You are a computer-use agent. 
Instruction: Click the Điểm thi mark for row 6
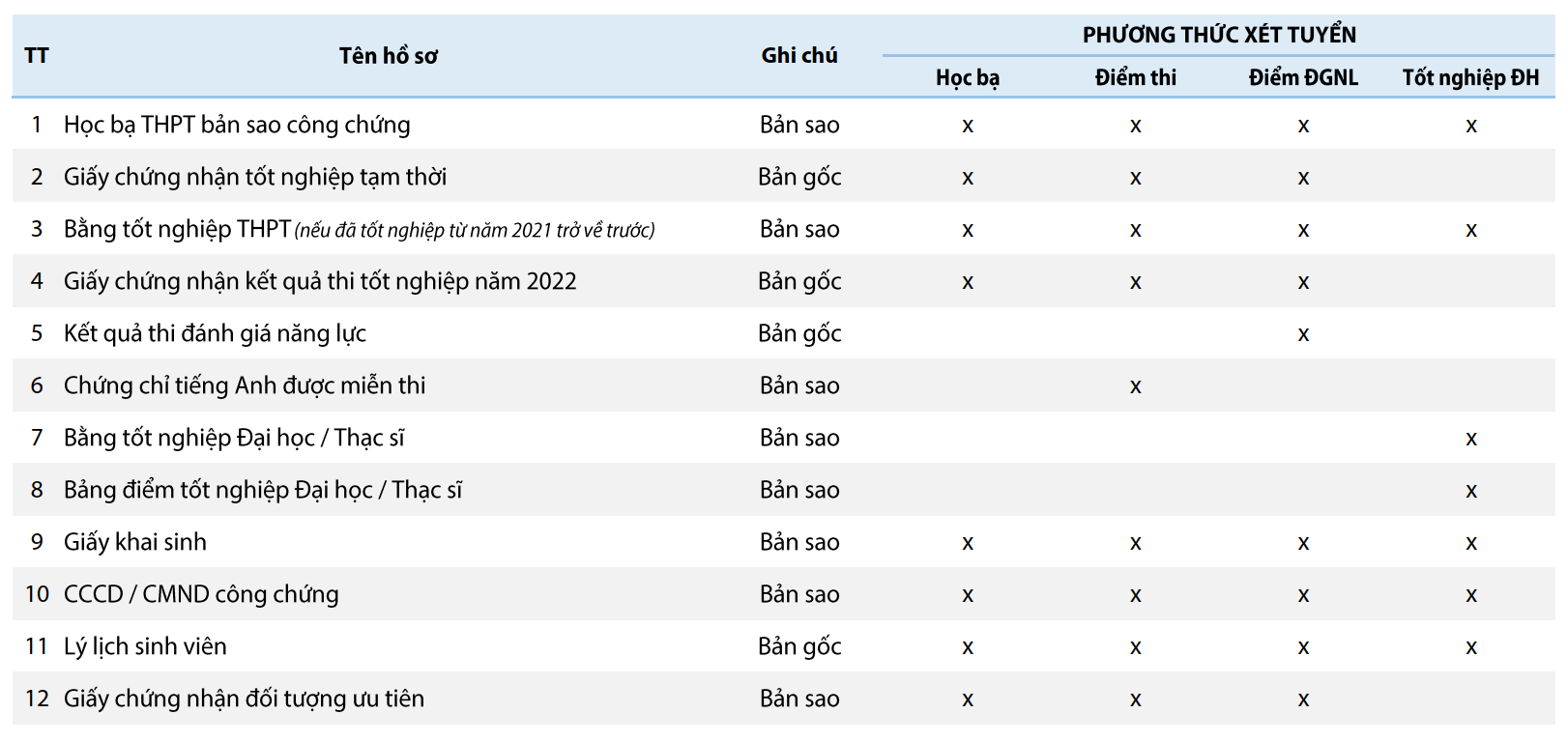[1136, 386]
